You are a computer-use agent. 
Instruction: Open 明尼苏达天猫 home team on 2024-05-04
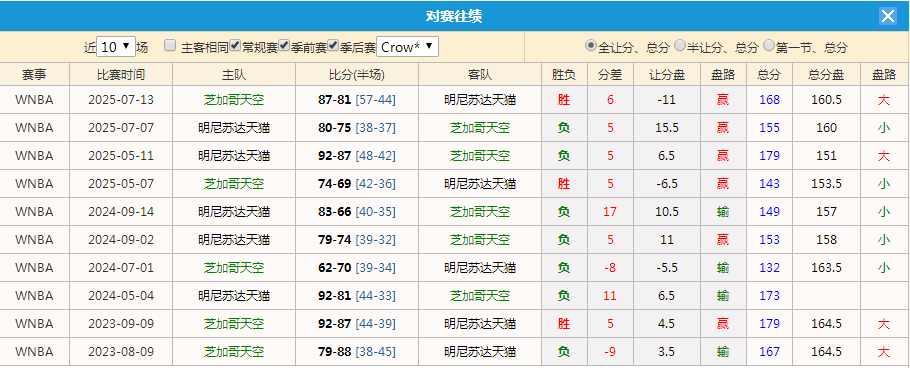pyautogui.click(x=234, y=296)
